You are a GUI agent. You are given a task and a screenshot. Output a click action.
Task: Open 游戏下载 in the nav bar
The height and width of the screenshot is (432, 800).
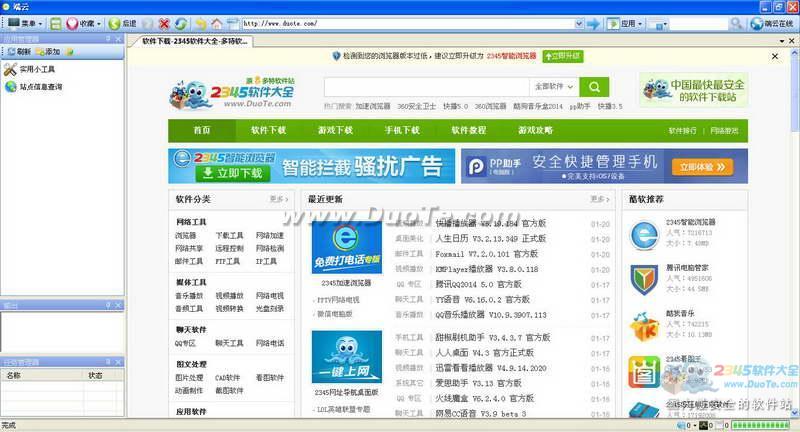coord(335,131)
